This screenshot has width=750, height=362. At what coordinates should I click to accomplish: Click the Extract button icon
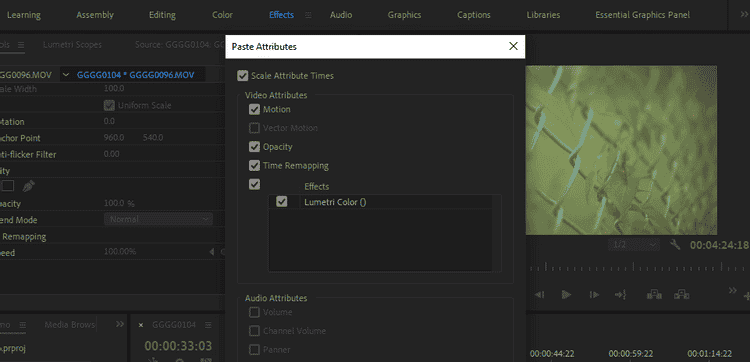(682, 295)
